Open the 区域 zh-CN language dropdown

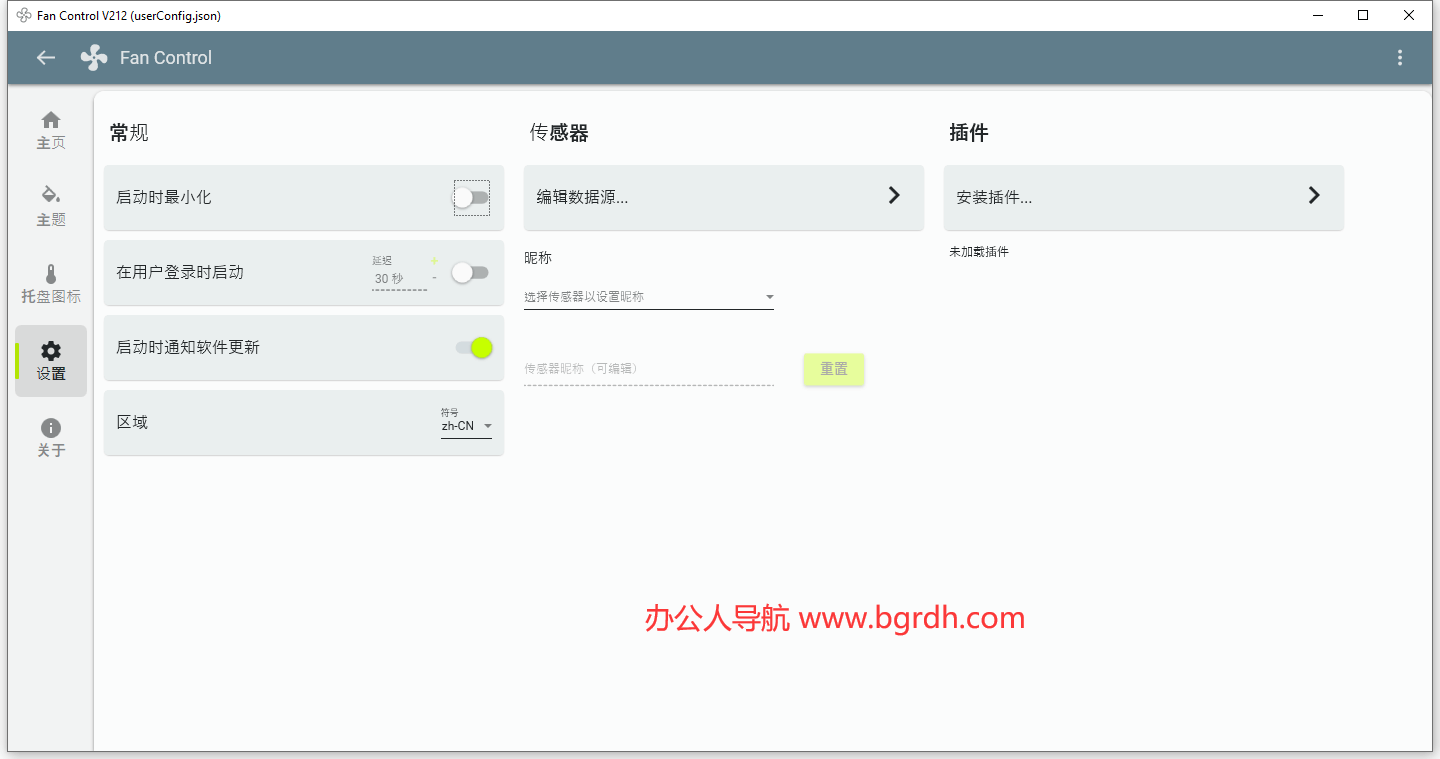click(x=466, y=424)
